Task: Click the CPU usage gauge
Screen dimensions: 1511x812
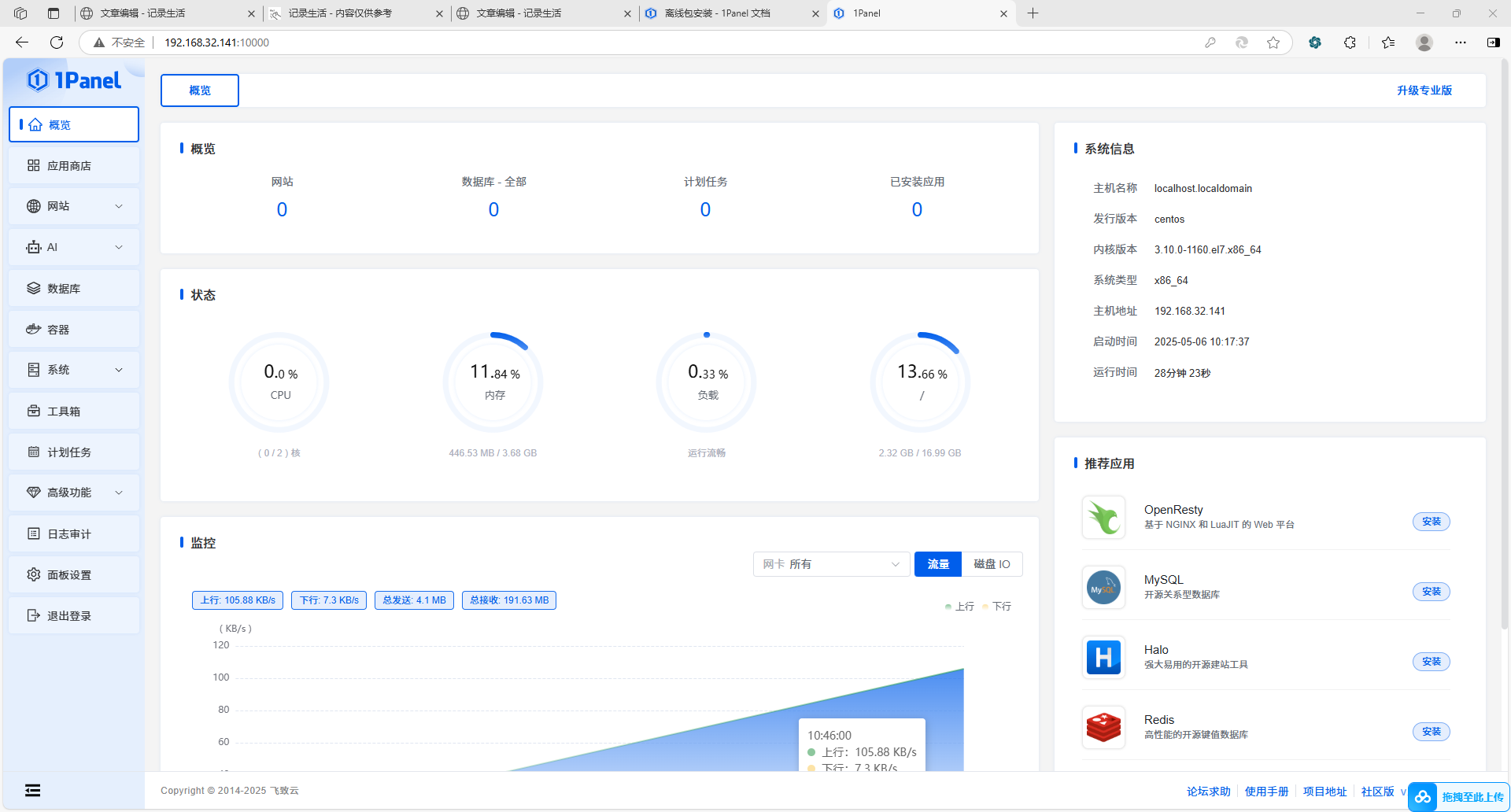Action: click(x=279, y=382)
